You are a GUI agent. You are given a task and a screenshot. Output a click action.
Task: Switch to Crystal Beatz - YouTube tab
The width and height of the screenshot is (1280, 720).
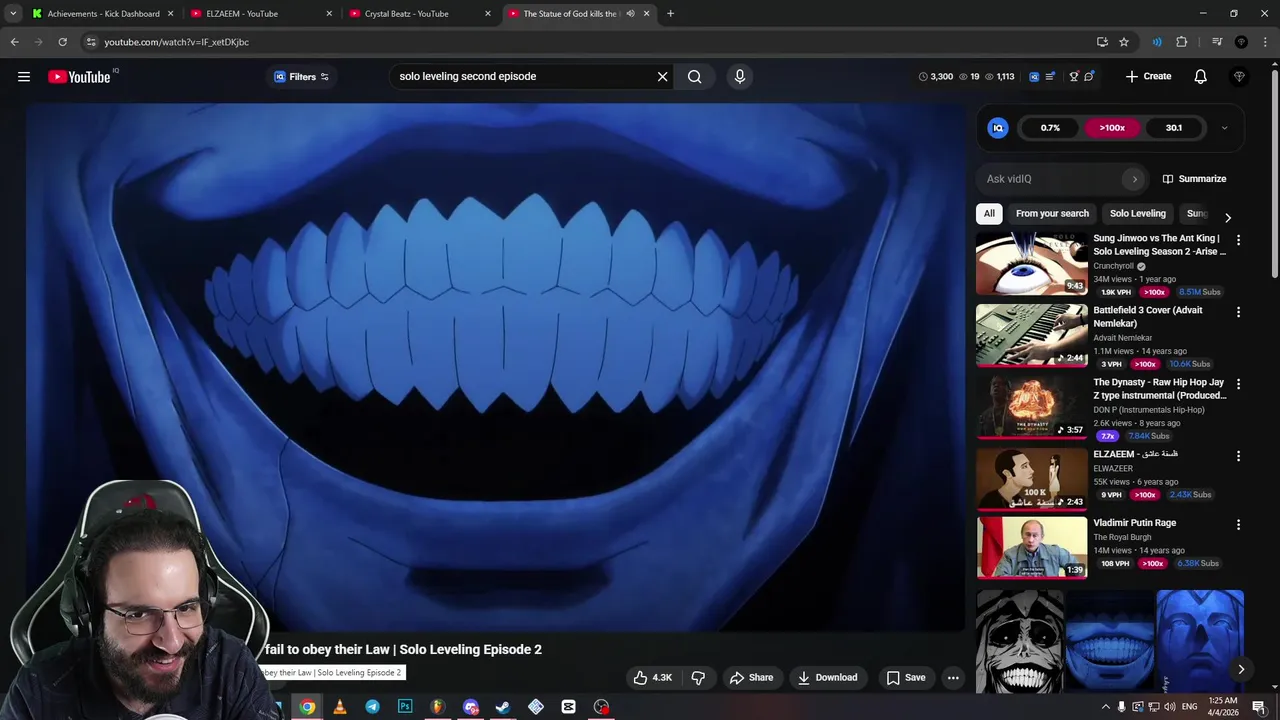(421, 14)
